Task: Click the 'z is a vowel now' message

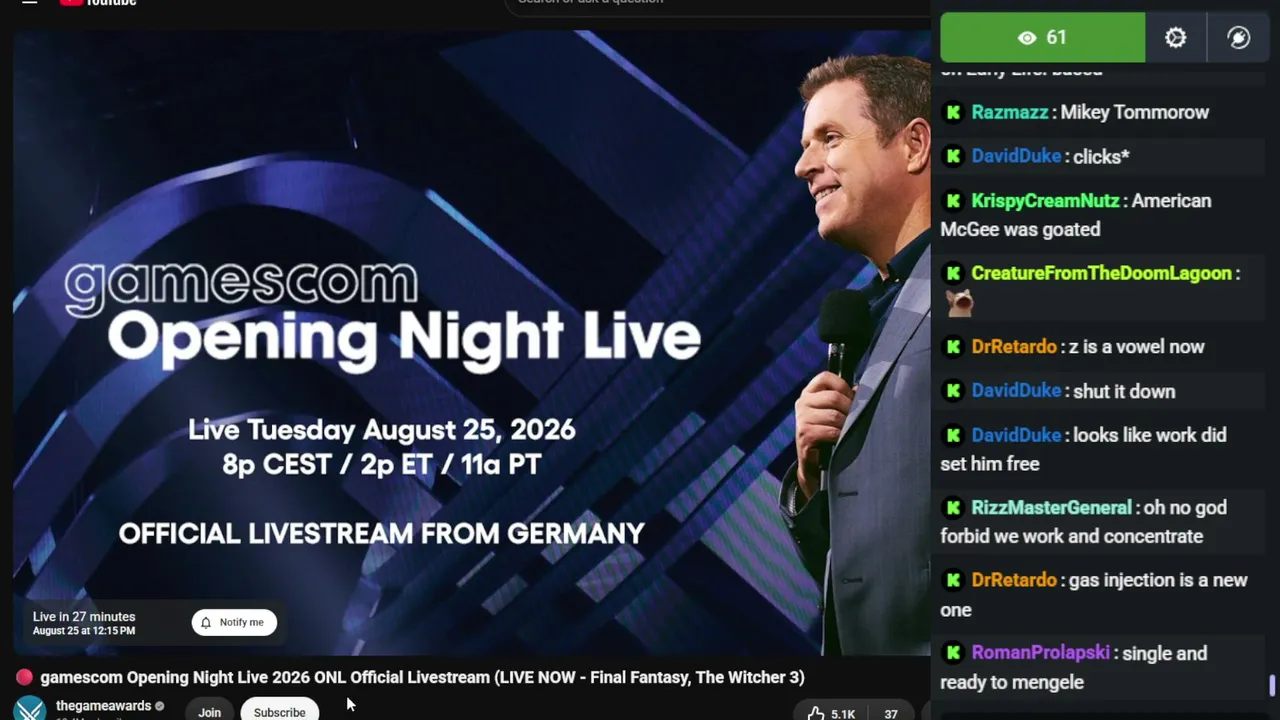Action: coord(1137,347)
